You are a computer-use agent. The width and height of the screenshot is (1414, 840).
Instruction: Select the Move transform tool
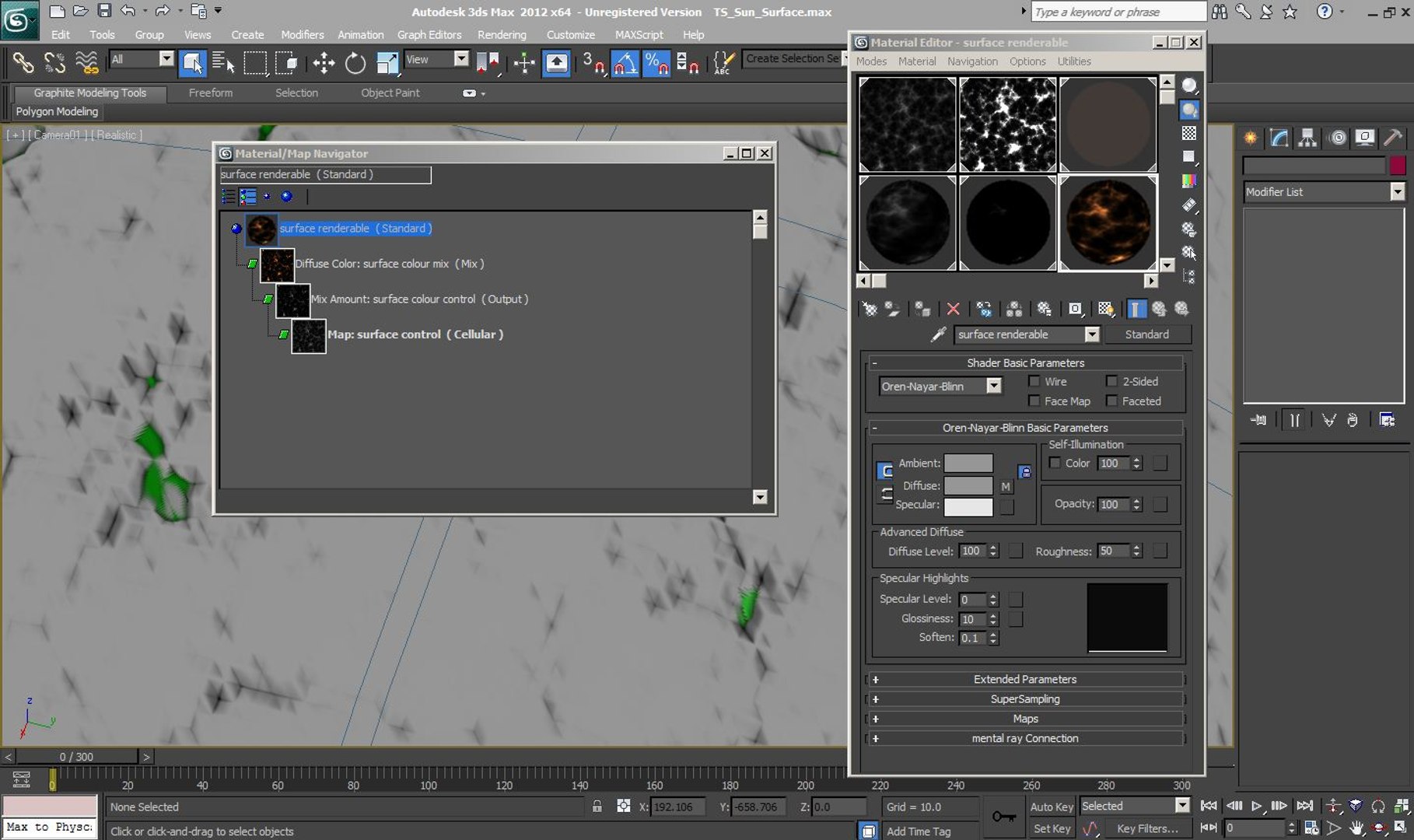[324, 63]
